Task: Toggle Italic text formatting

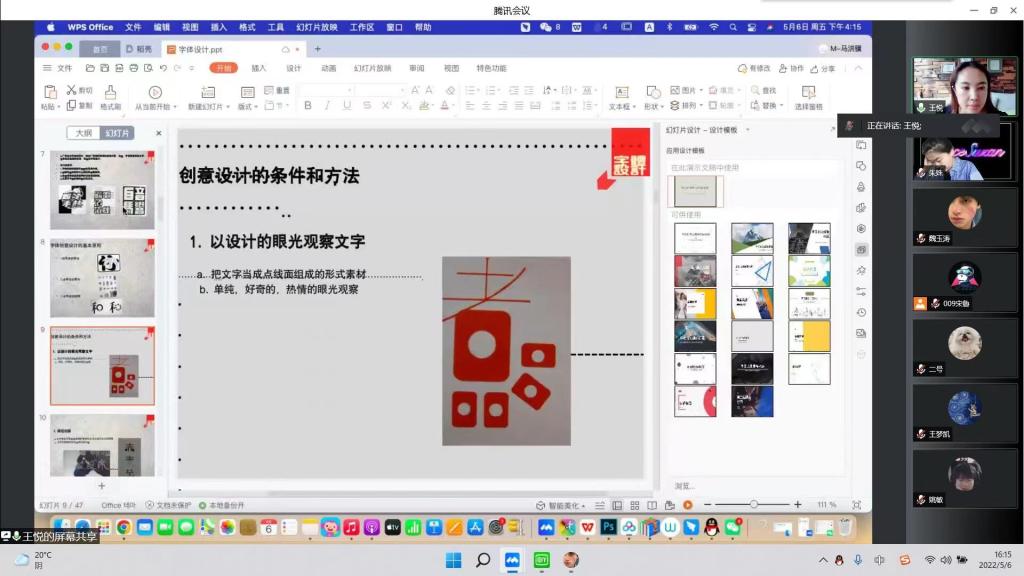Action: tap(328, 106)
